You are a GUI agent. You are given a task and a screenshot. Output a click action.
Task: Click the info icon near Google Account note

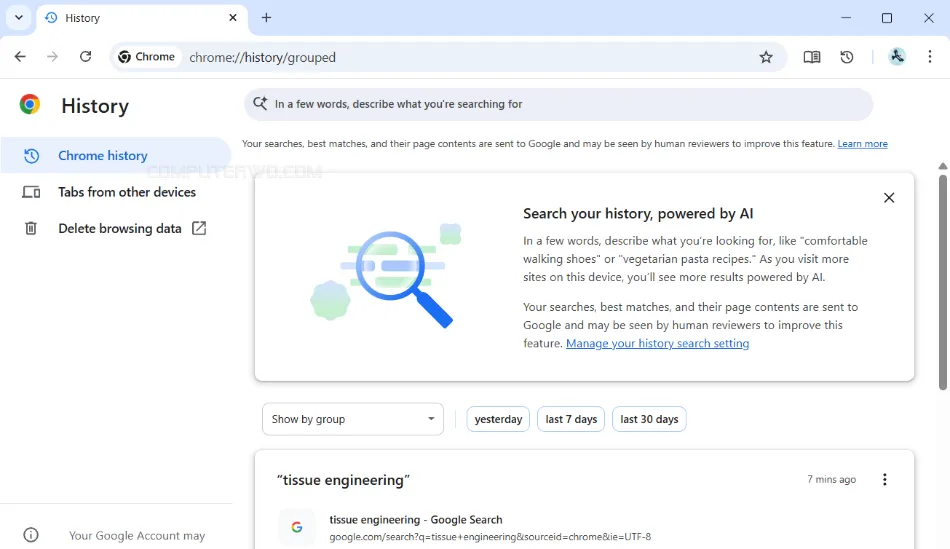(x=31, y=535)
